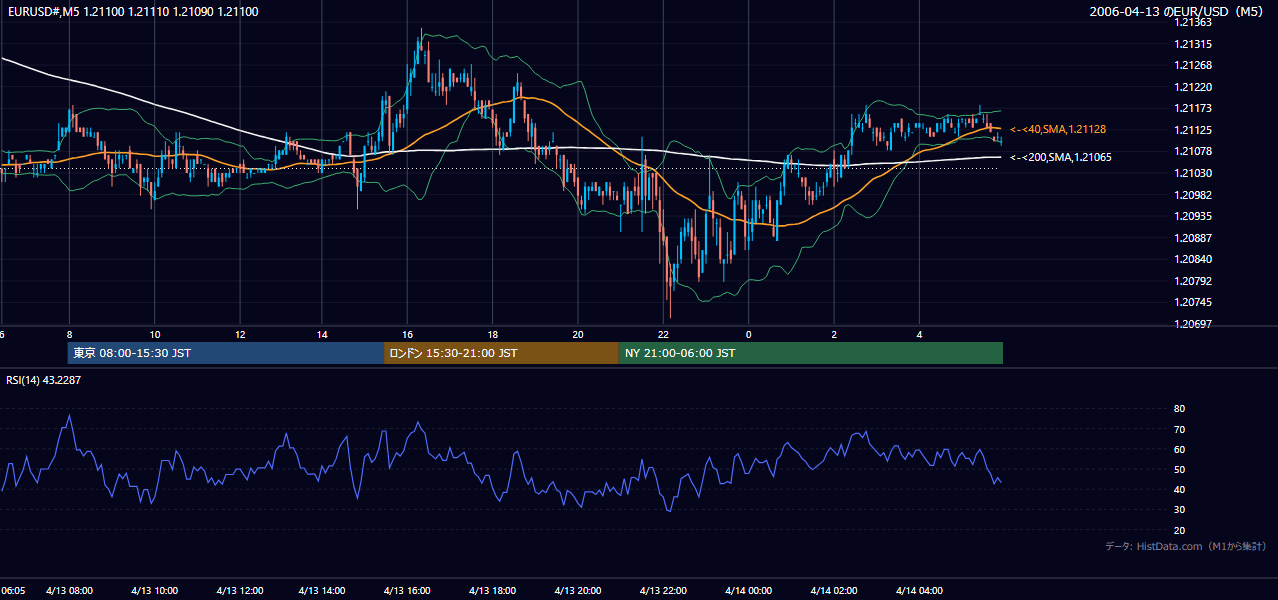The width and height of the screenshot is (1278, 600).
Task: Click the 4/13 12:00 time axis label
Action: 239,590
